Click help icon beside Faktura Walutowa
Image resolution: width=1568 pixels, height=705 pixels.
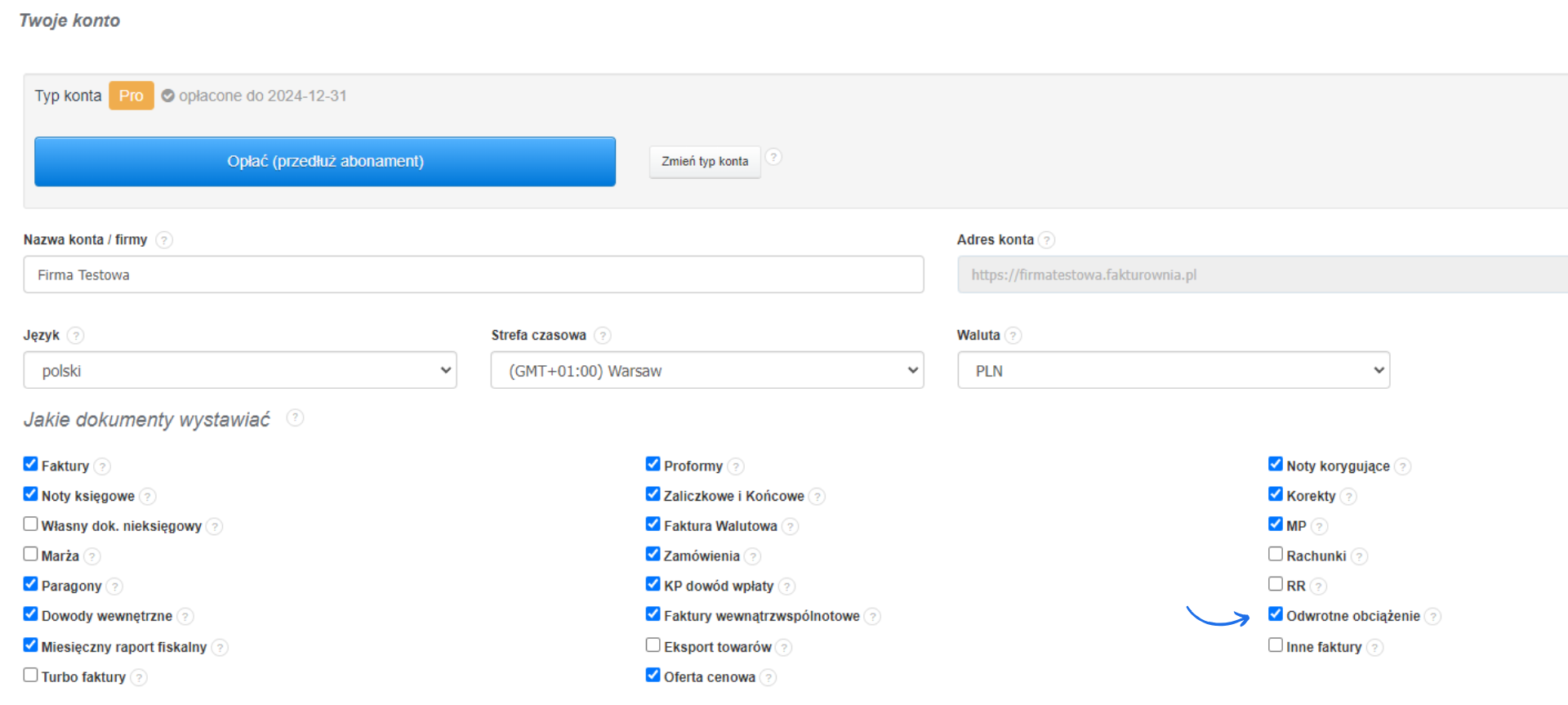pyautogui.click(x=790, y=527)
